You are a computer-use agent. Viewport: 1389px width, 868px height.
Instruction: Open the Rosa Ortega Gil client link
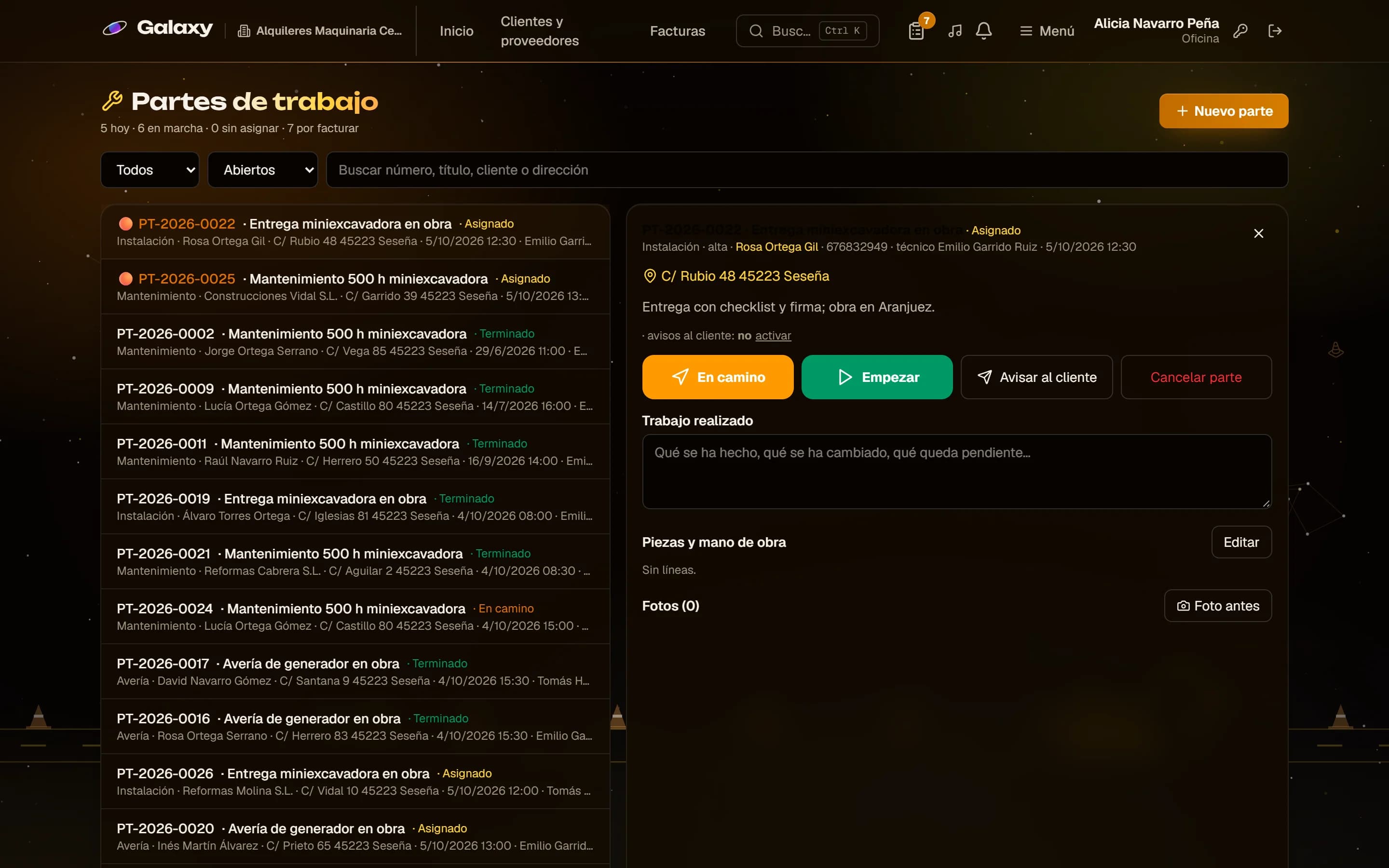[776, 247]
